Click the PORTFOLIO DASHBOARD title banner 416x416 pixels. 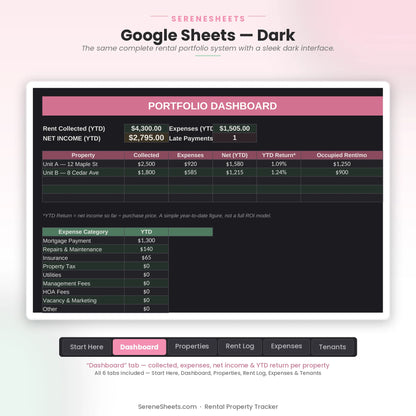click(x=212, y=106)
